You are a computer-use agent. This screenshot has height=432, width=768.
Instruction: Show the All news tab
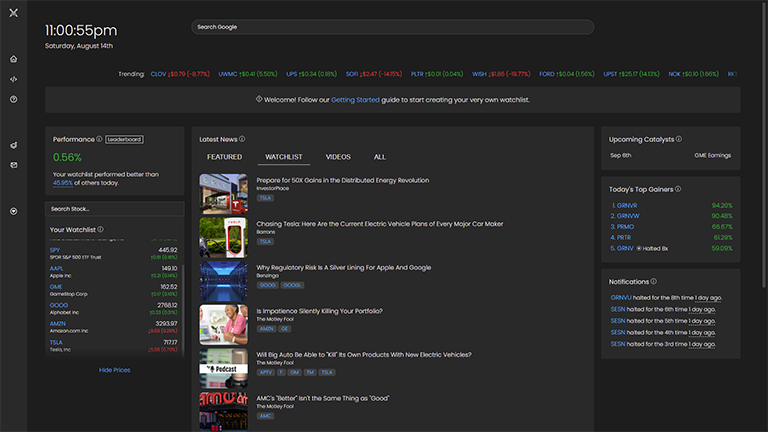coord(380,157)
